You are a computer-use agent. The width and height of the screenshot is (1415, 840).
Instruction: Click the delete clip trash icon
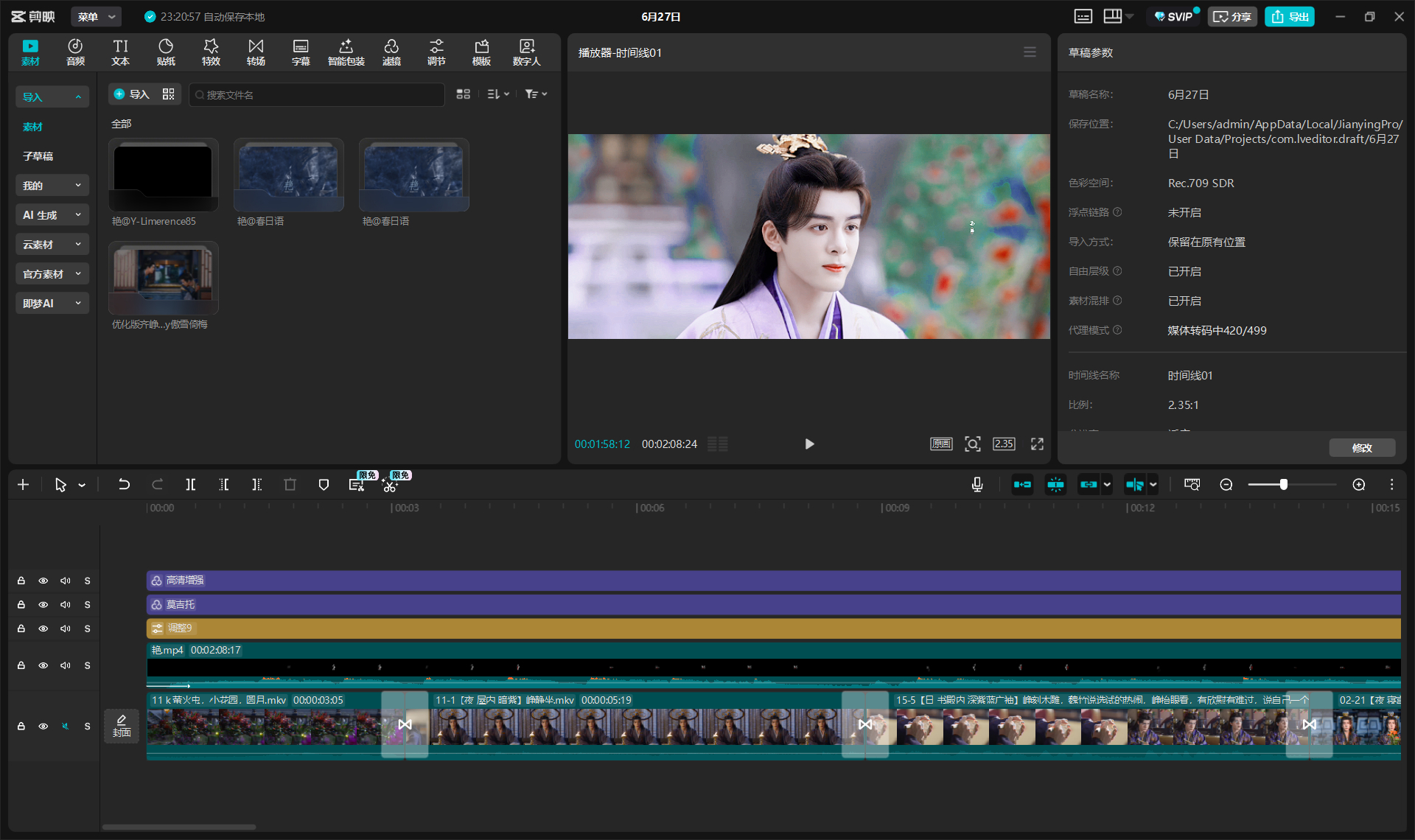pos(290,484)
